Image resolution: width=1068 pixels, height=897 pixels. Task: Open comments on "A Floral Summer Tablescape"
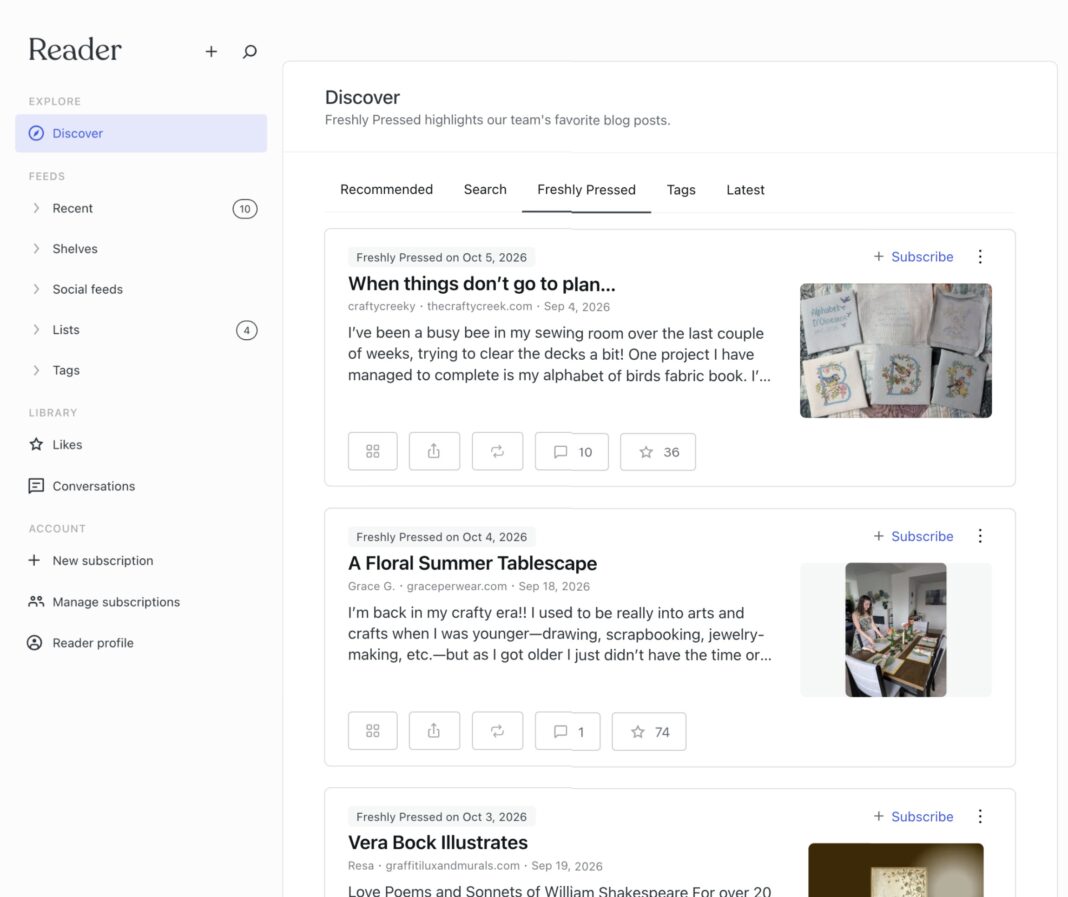coord(567,731)
